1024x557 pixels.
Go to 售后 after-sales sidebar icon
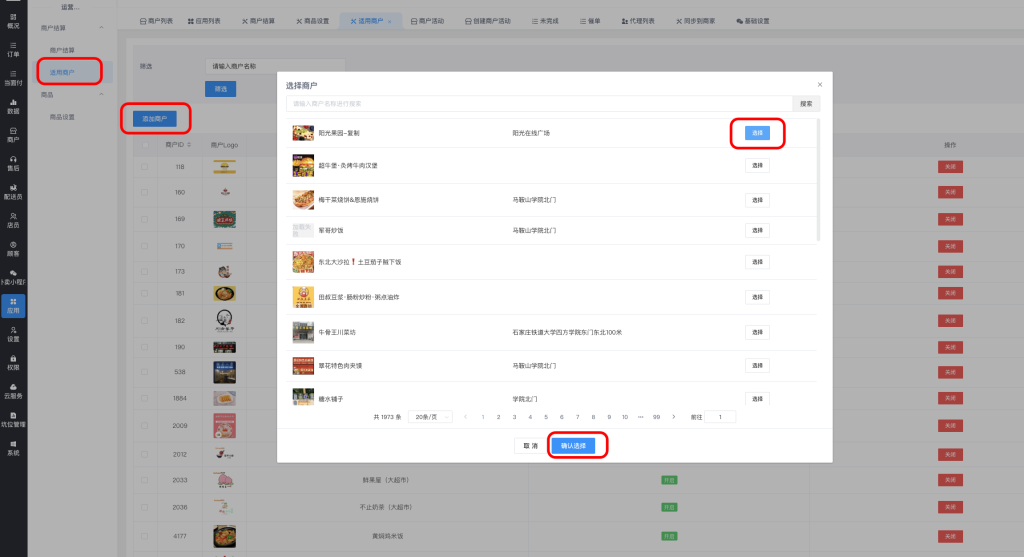coord(13,163)
